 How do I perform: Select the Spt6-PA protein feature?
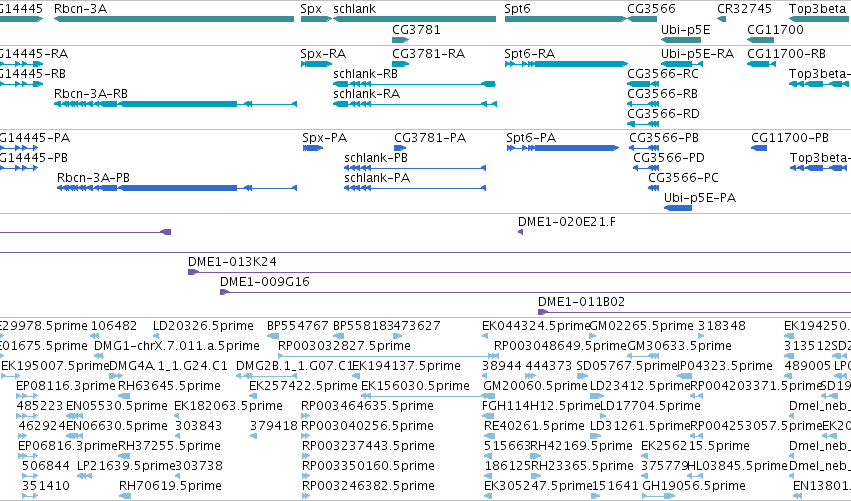point(563,148)
